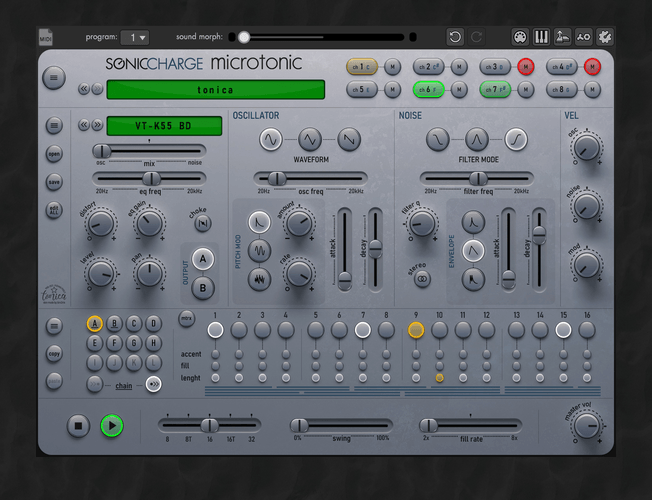The image size is (652, 500).
Task: Click the osc/noise mix slider handle
Action: 101,151
